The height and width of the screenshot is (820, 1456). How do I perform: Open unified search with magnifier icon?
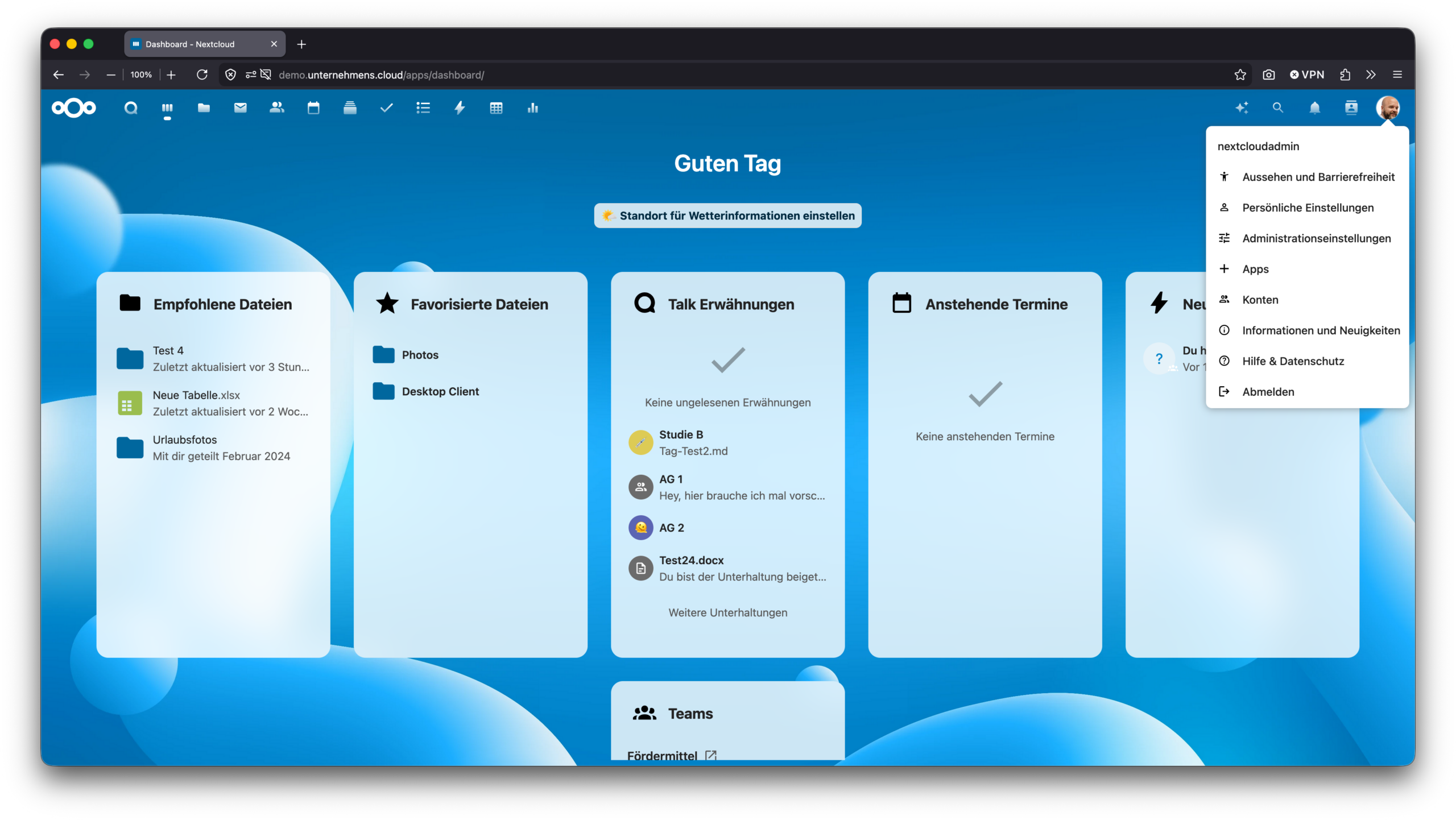point(1278,108)
